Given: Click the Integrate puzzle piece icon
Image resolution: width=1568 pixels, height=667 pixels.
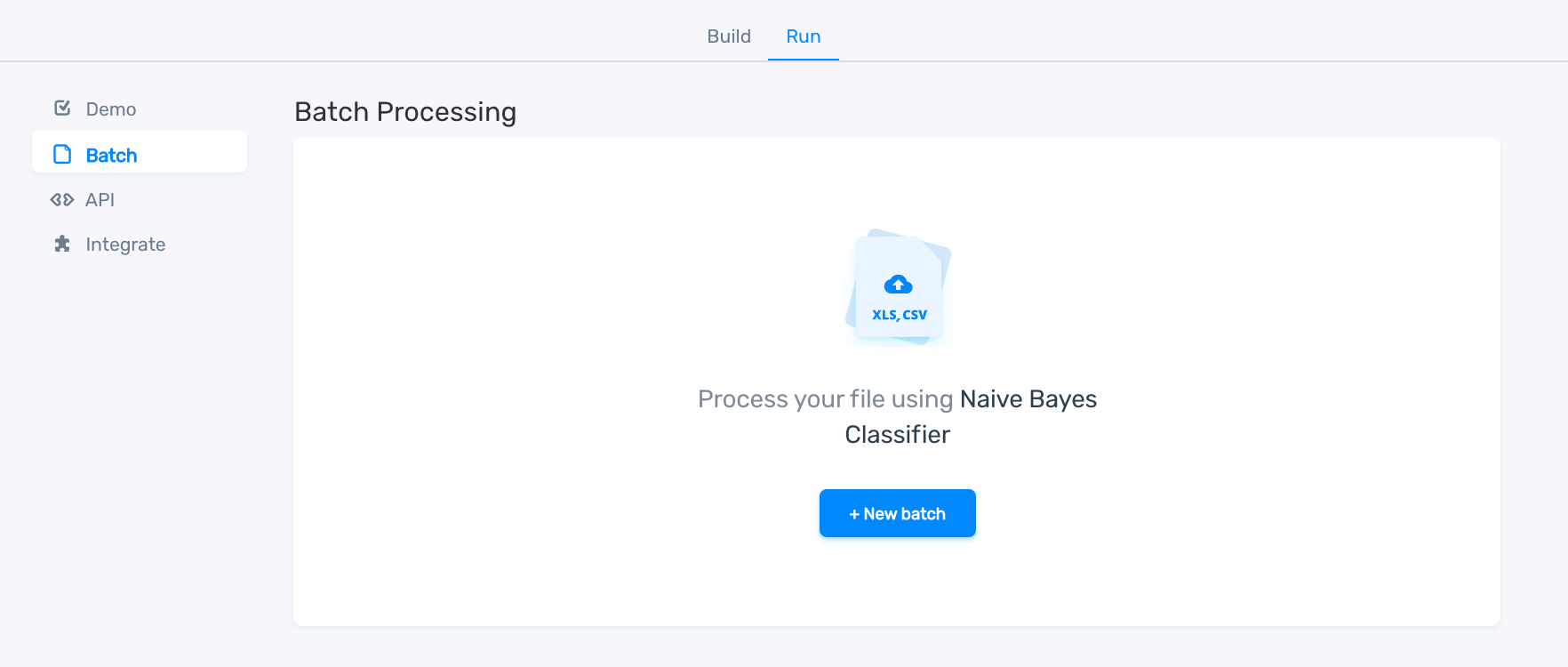Looking at the screenshot, I should (x=62, y=244).
